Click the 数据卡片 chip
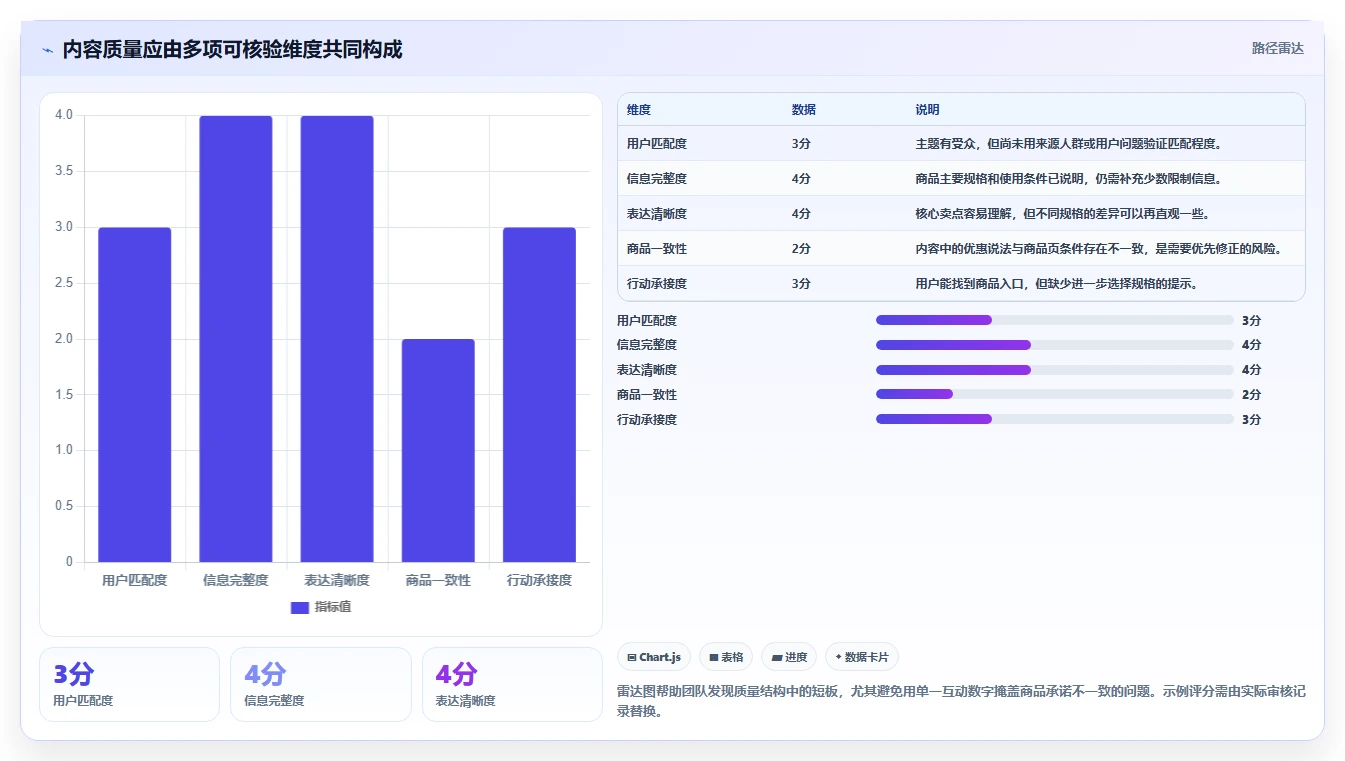The image size is (1345, 761). 861,657
